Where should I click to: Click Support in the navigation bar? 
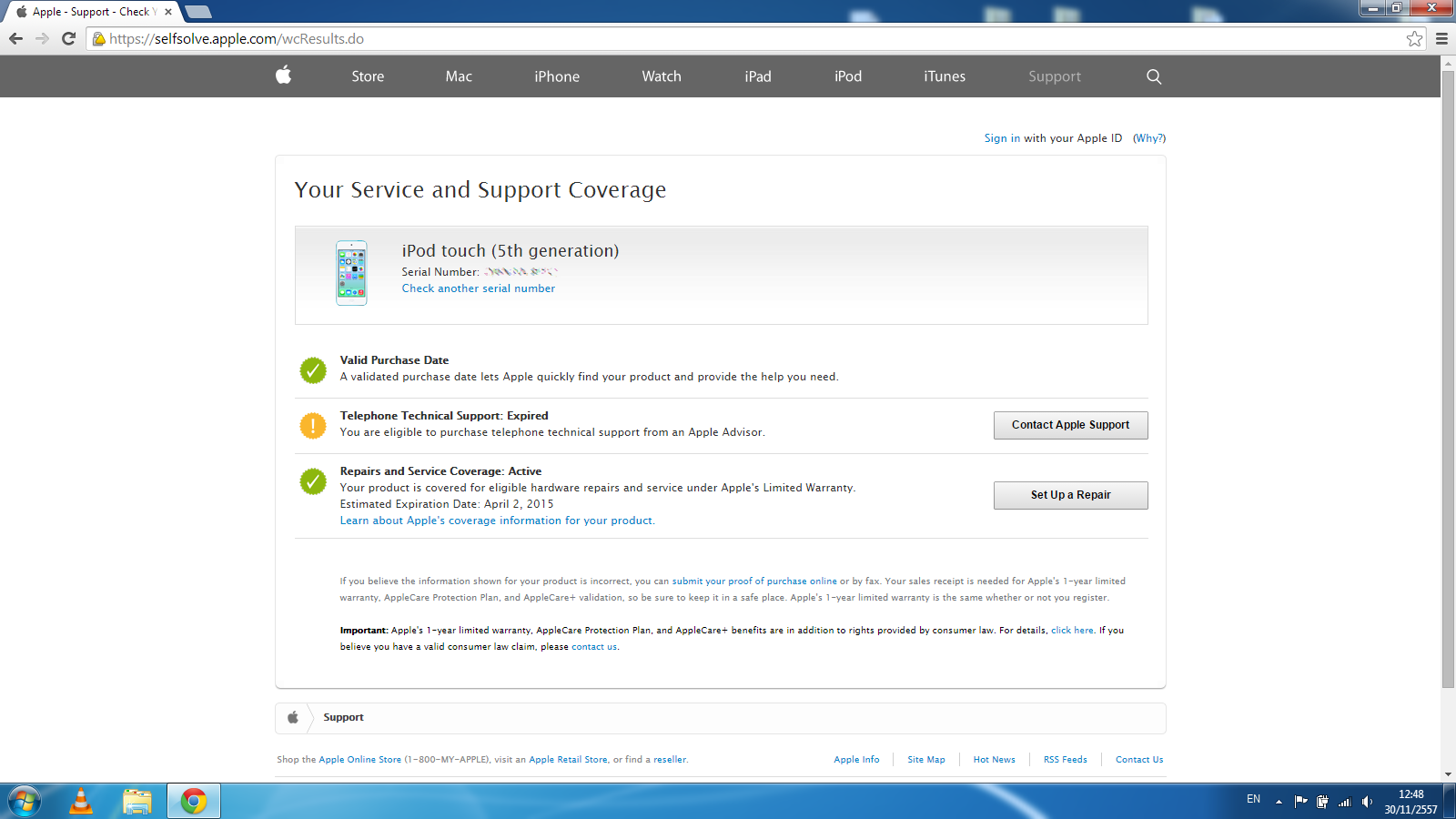pyautogui.click(x=1055, y=76)
